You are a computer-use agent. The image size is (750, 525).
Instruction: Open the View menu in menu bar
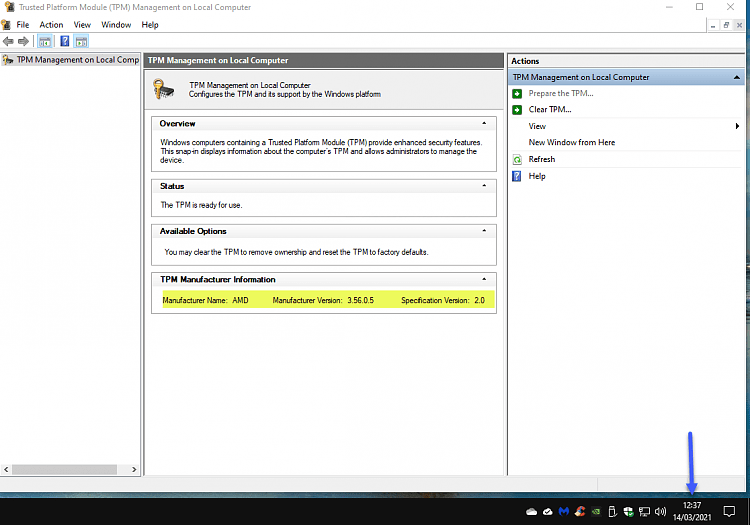click(82, 25)
